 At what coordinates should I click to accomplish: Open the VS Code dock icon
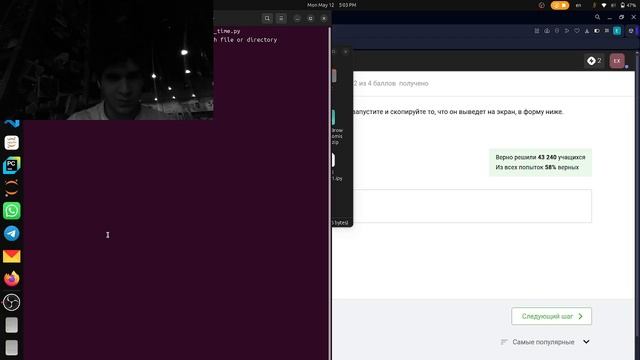point(11,123)
